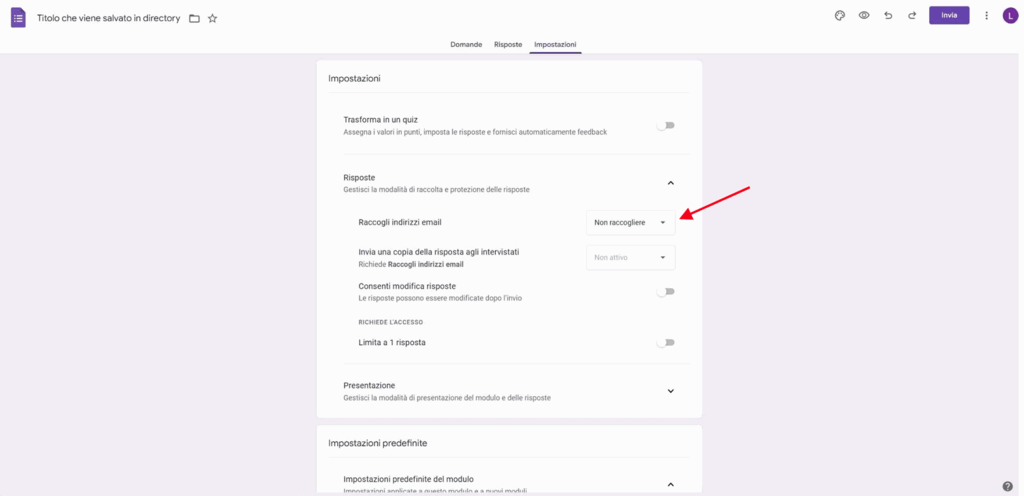Open the customize theme palette
Image resolution: width=1024 pixels, height=496 pixels.
coord(840,16)
